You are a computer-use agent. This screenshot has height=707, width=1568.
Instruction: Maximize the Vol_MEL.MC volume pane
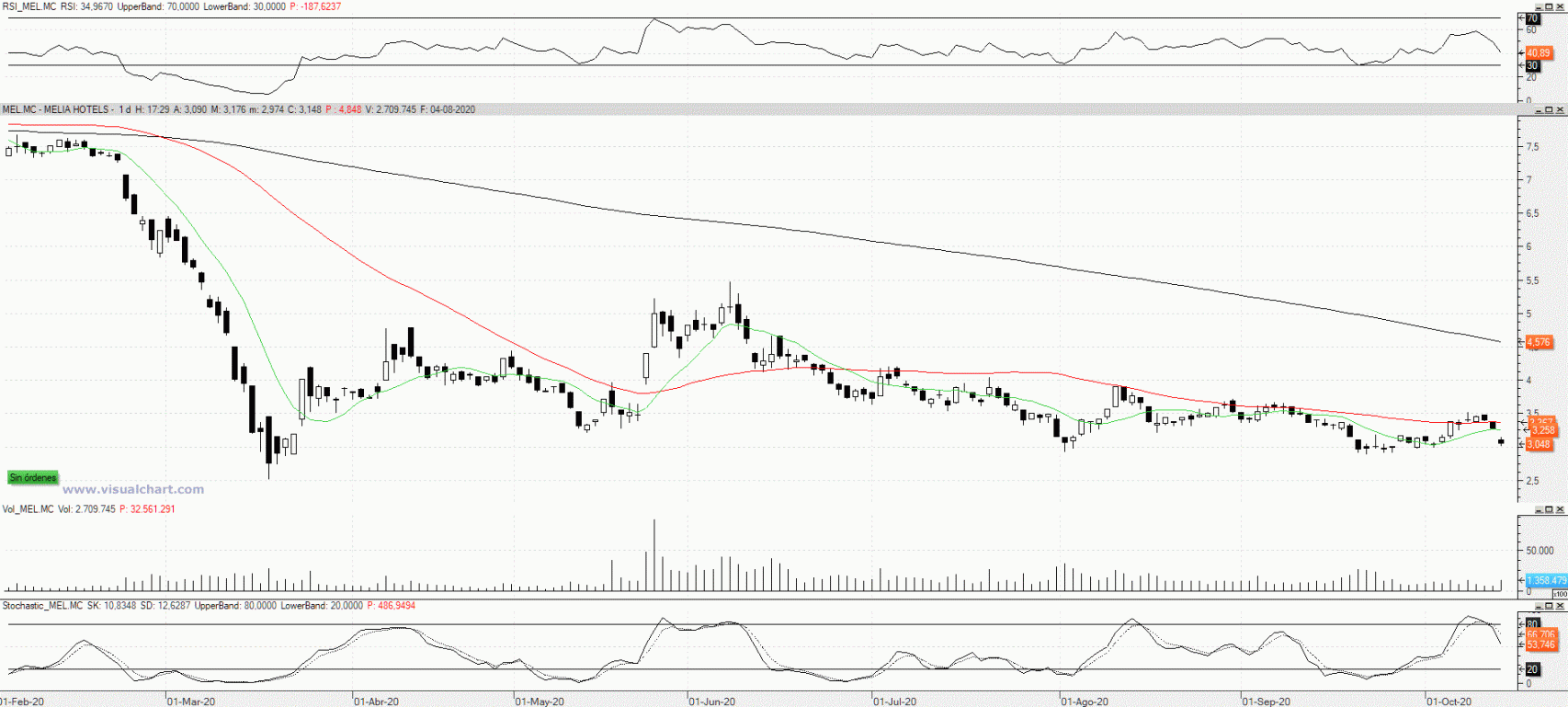pyautogui.click(x=1549, y=509)
